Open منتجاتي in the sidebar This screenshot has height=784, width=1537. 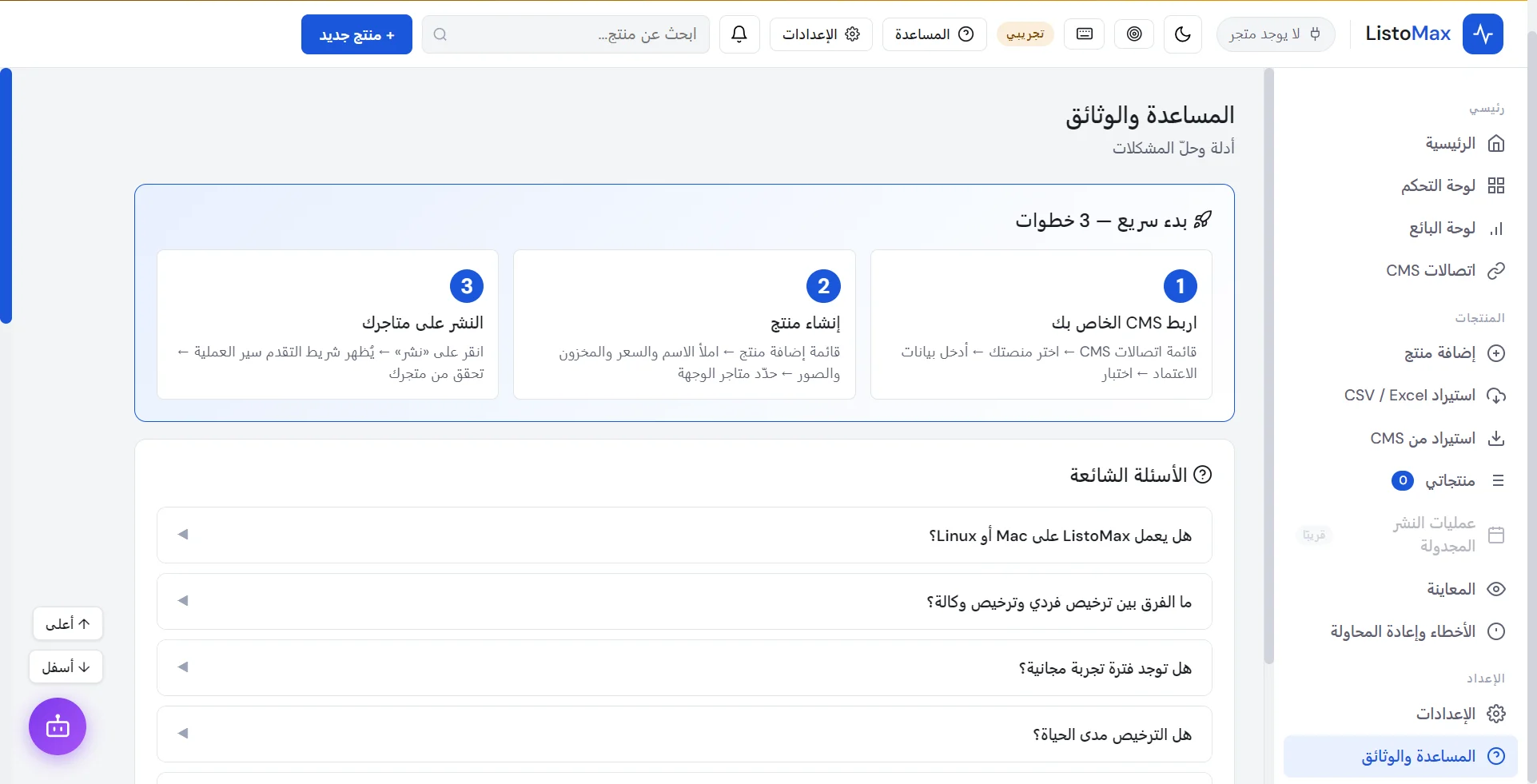click(1400, 480)
